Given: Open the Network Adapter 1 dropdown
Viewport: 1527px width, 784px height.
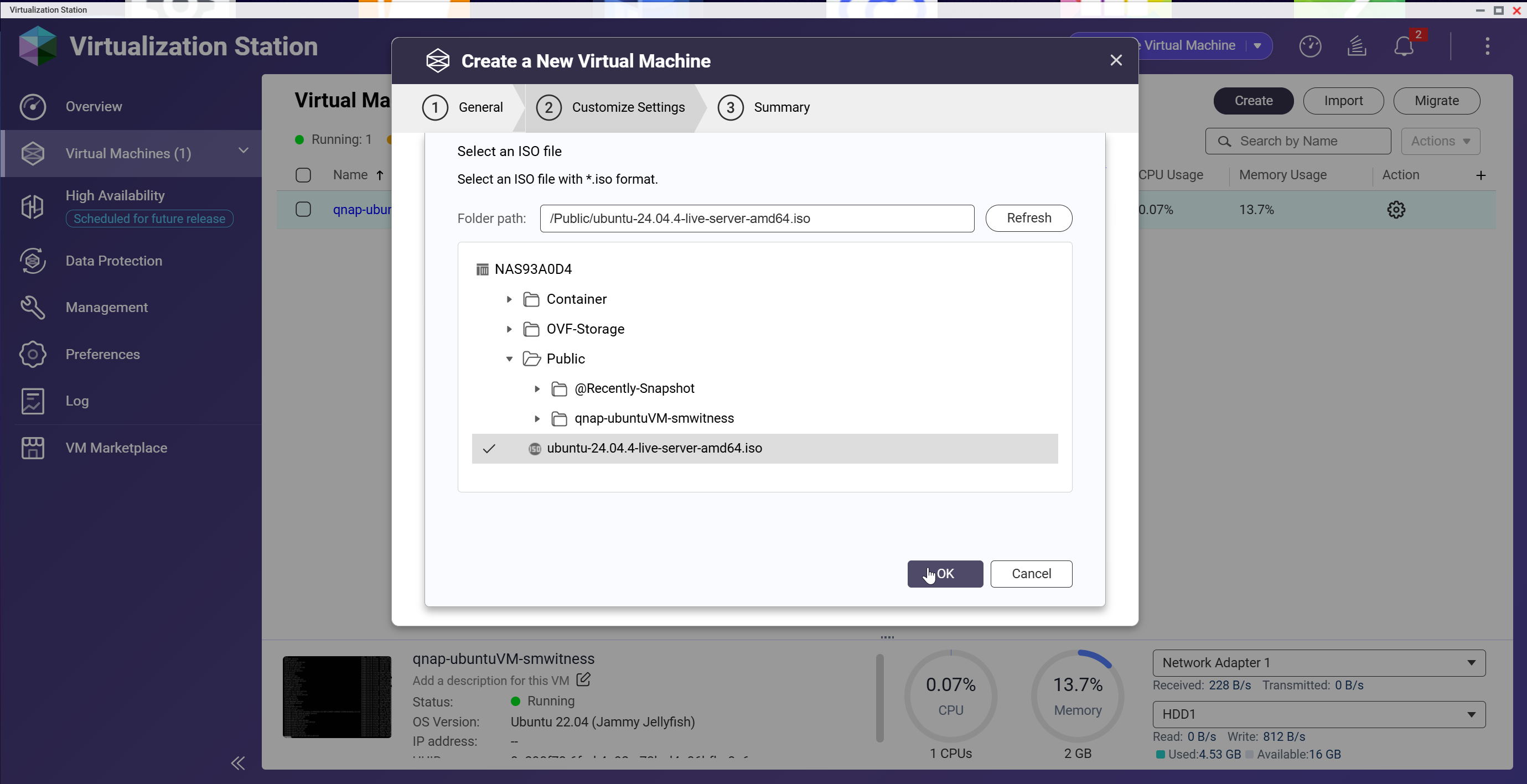Looking at the screenshot, I should 1319,662.
